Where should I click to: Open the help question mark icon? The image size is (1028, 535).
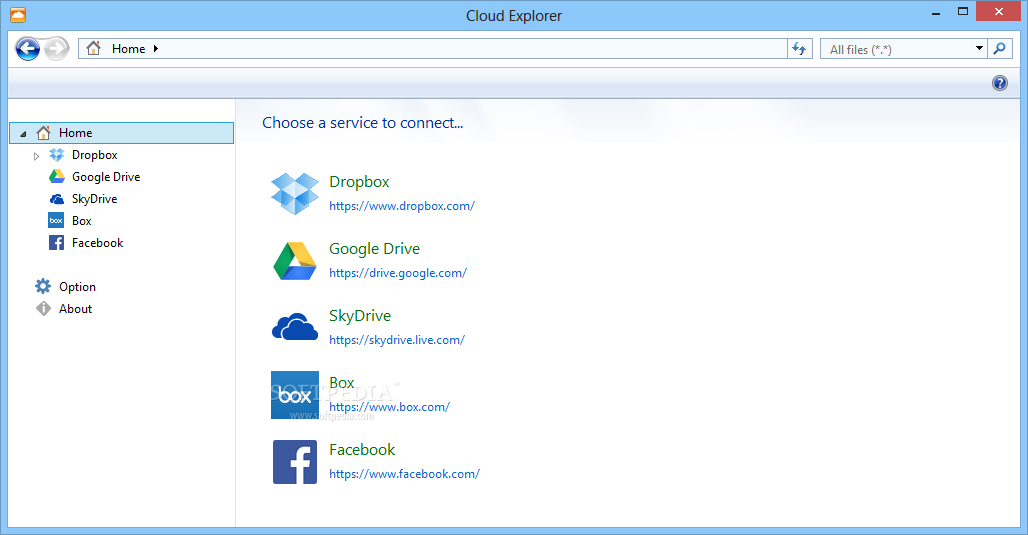pyautogui.click(x=999, y=83)
